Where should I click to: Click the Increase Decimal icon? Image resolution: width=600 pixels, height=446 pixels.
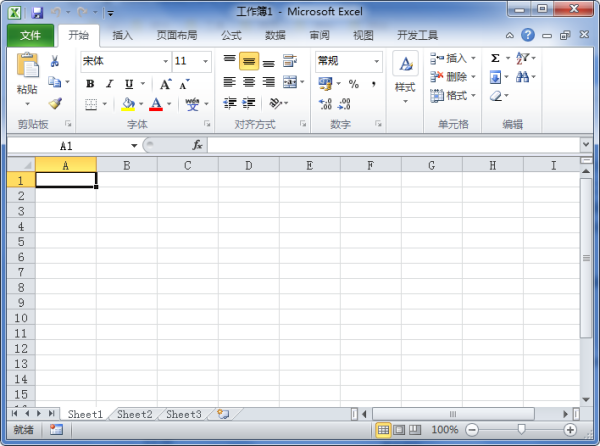click(325, 104)
